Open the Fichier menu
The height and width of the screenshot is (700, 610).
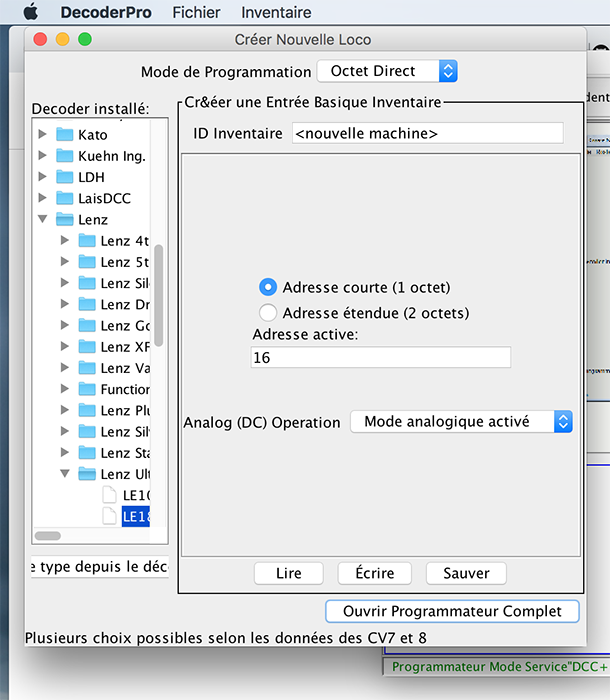click(x=196, y=12)
